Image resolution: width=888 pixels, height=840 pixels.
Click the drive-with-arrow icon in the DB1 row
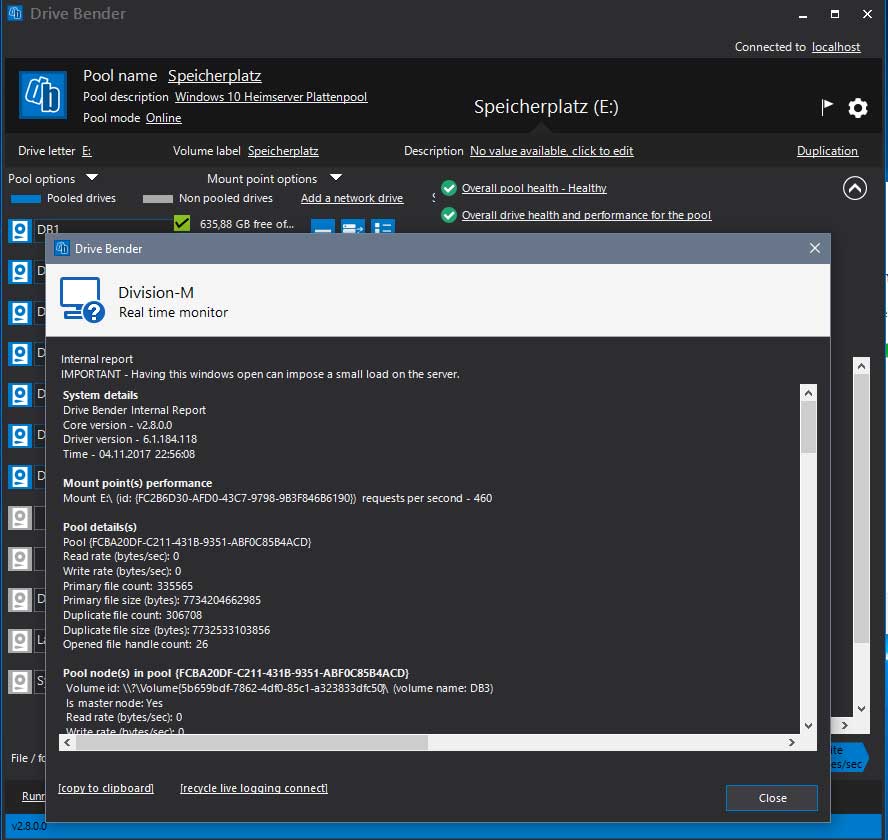pos(353,228)
